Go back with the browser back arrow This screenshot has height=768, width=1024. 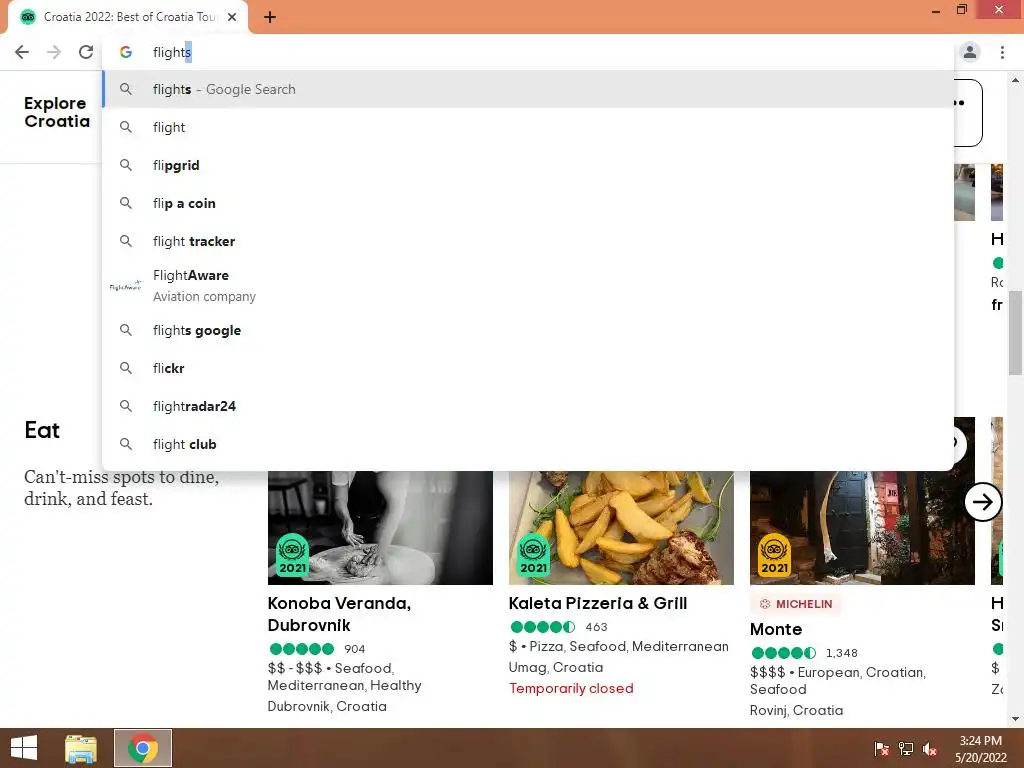(22, 52)
